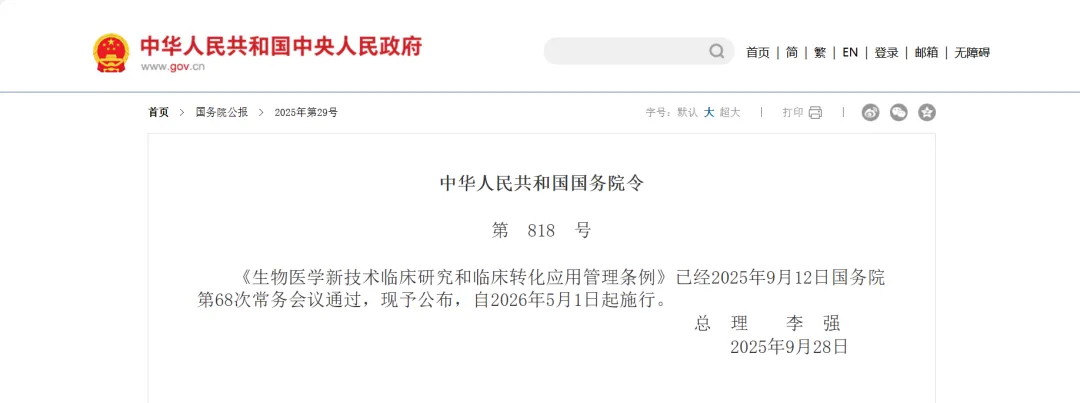Switch site language to EN
This screenshot has height=403, width=1080.
(x=850, y=52)
